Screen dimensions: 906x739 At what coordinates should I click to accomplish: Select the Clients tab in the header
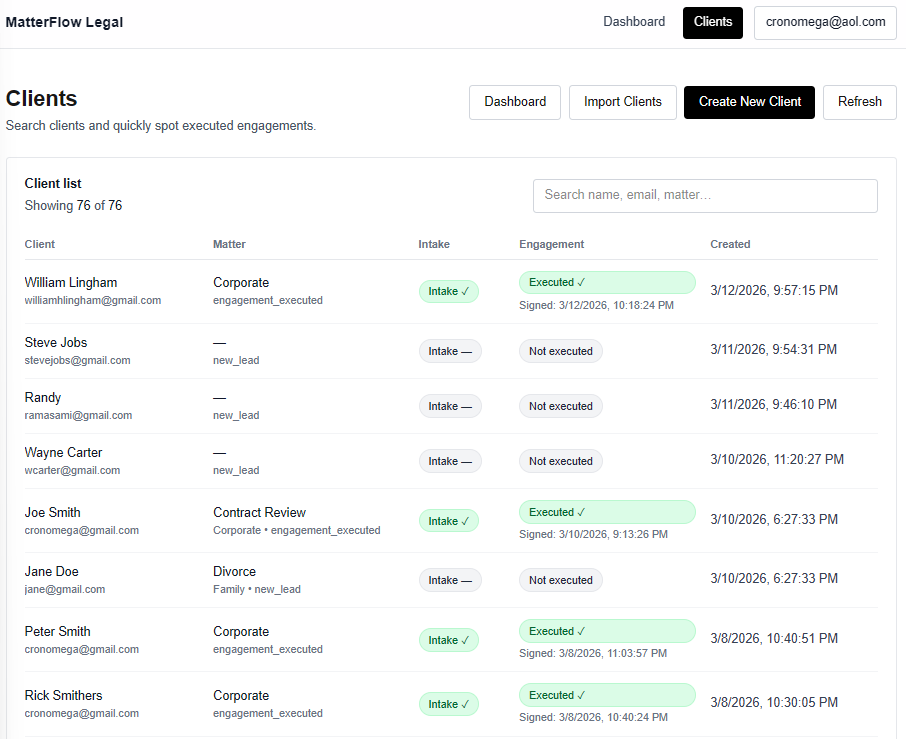tap(712, 22)
